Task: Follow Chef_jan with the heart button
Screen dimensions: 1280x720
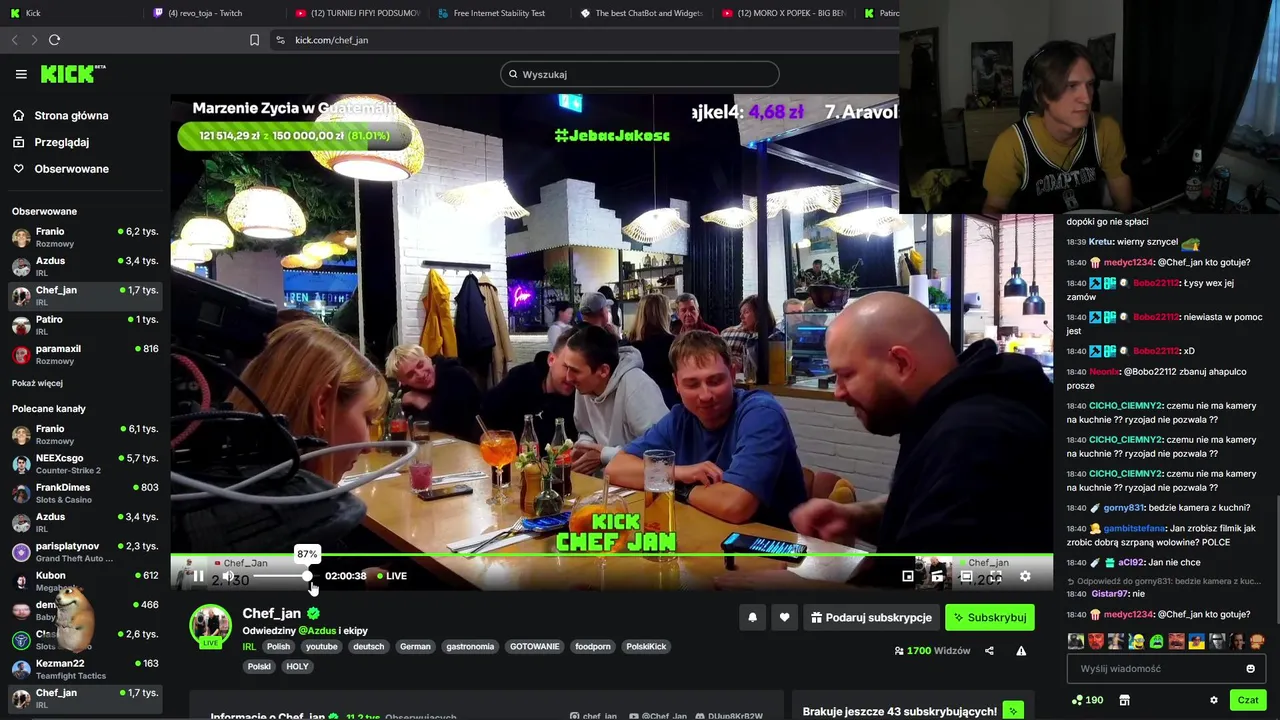Action: pyautogui.click(x=784, y=618)
